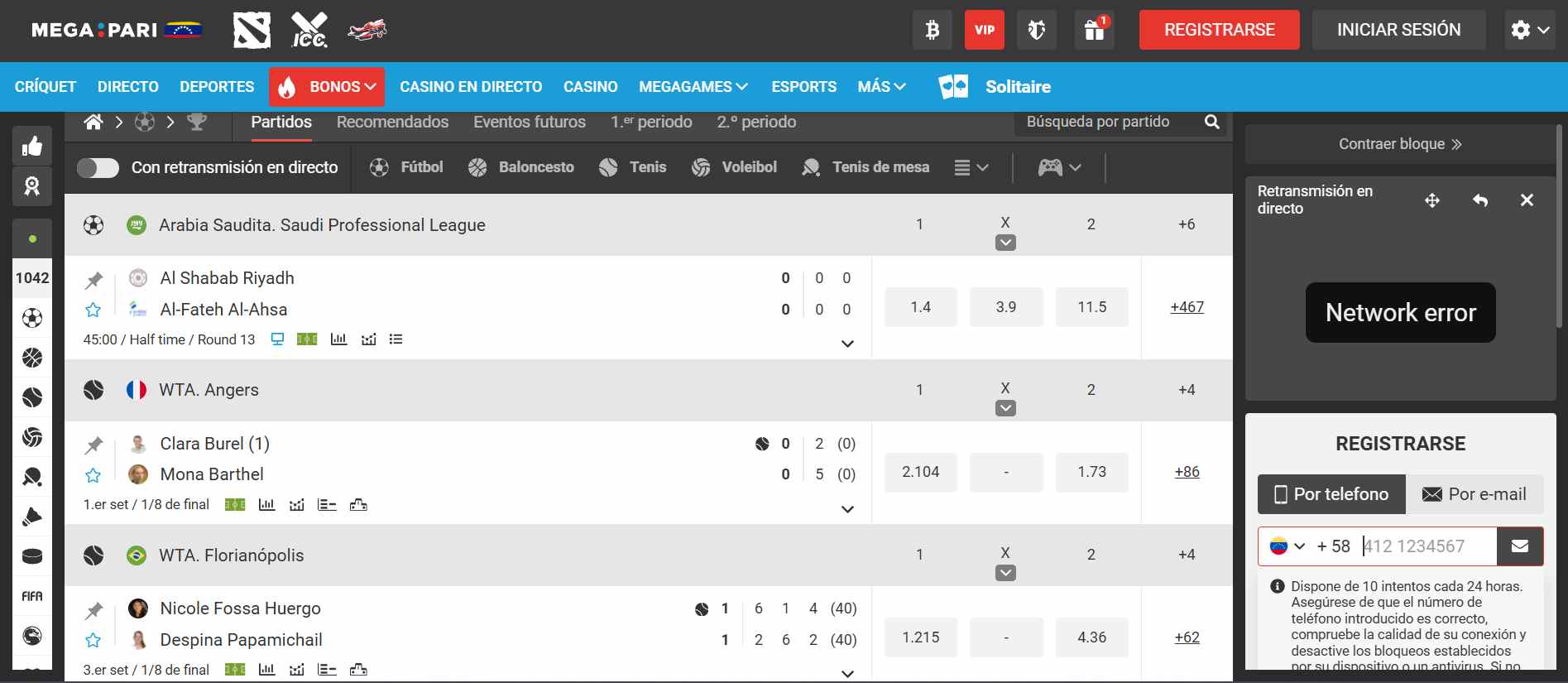
Task: Click the INICIAR SESIÓN button
Action: [x=1398, y=30]
